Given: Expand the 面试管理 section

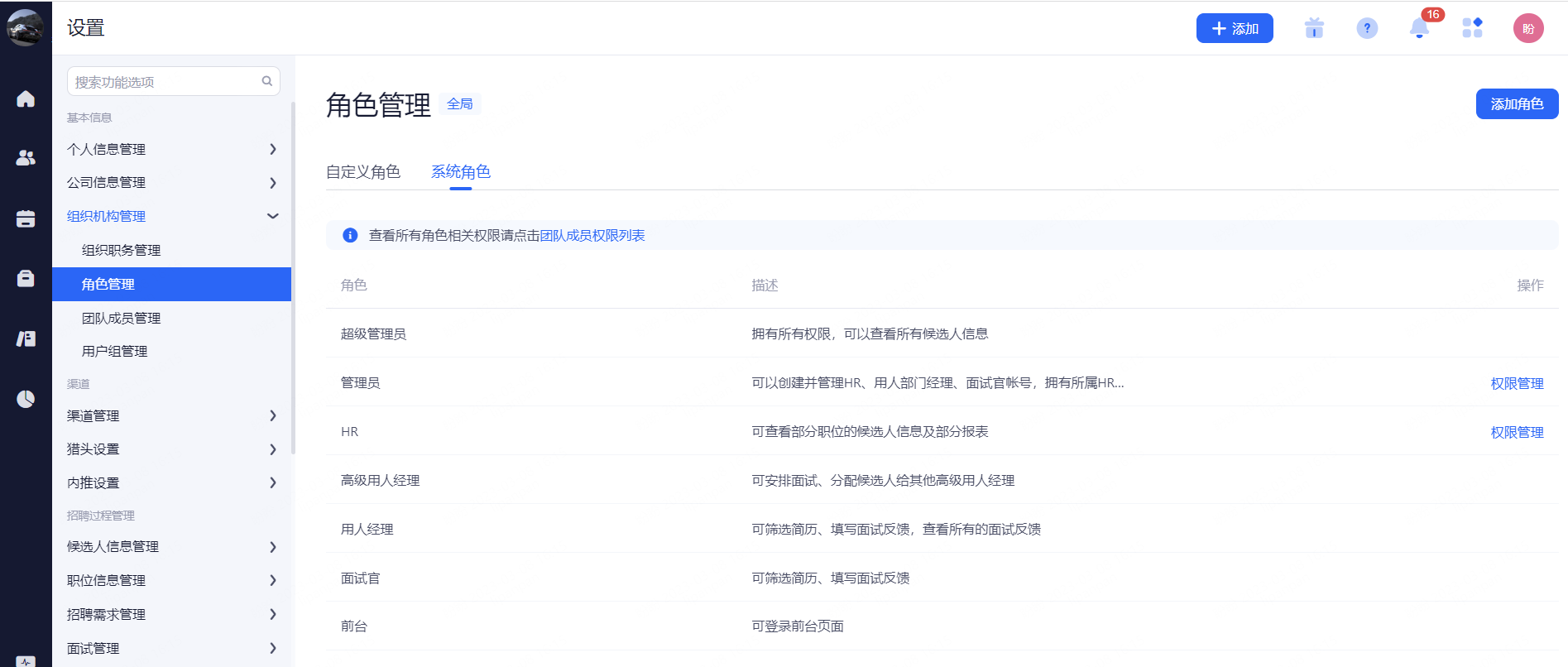Looking at the screenshot, I should (x=171, y=648).
